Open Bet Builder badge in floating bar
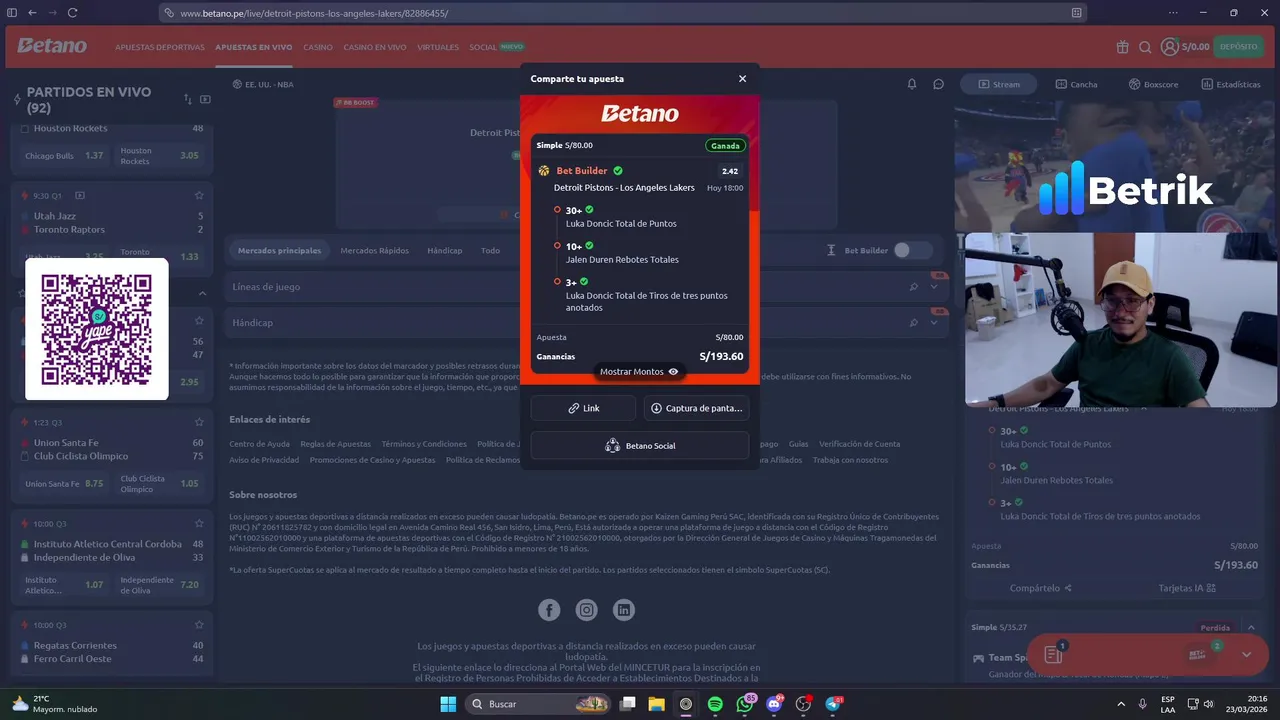The height and width of the screenshot is (720, 1280). point(1198,654)
